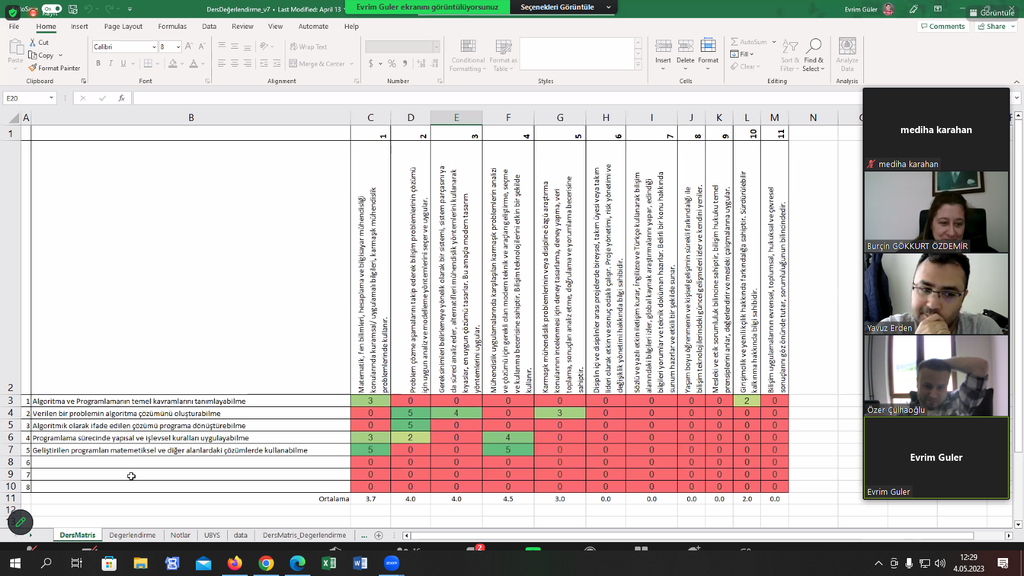Click the Delete cells icon
The height and width of the screenshot is (576, 1024).
tap(685, 46)
